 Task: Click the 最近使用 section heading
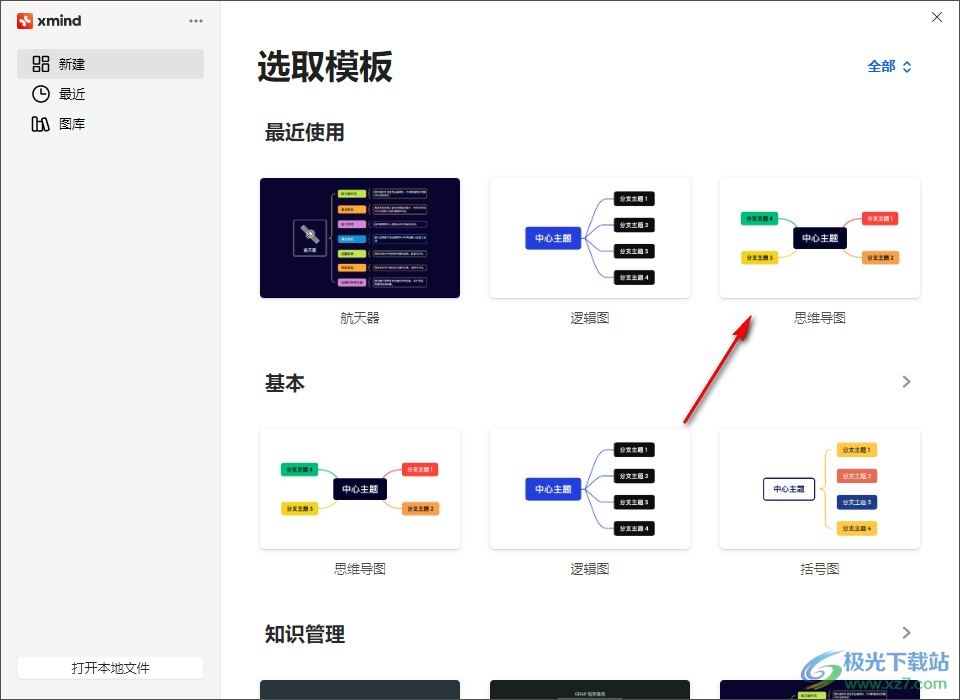click(304, 132)
